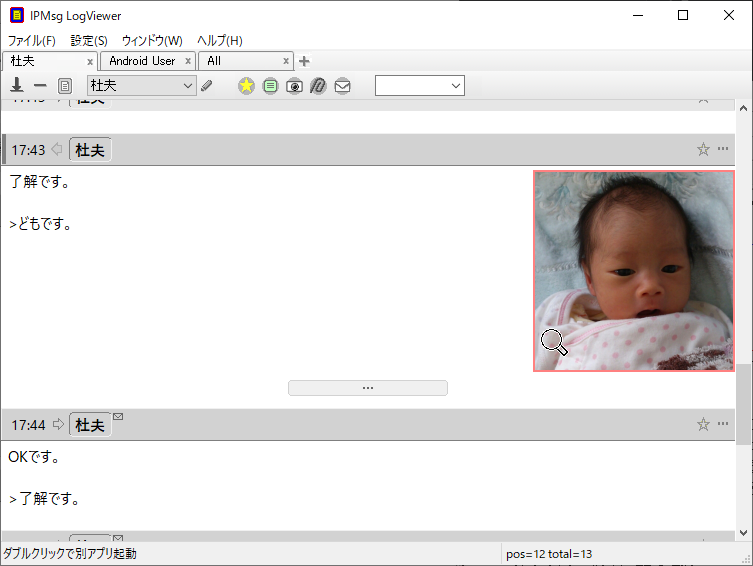Toggle the yellow star favorites filter
Viewport: 753px width, 566px height.
click(246, 86)
